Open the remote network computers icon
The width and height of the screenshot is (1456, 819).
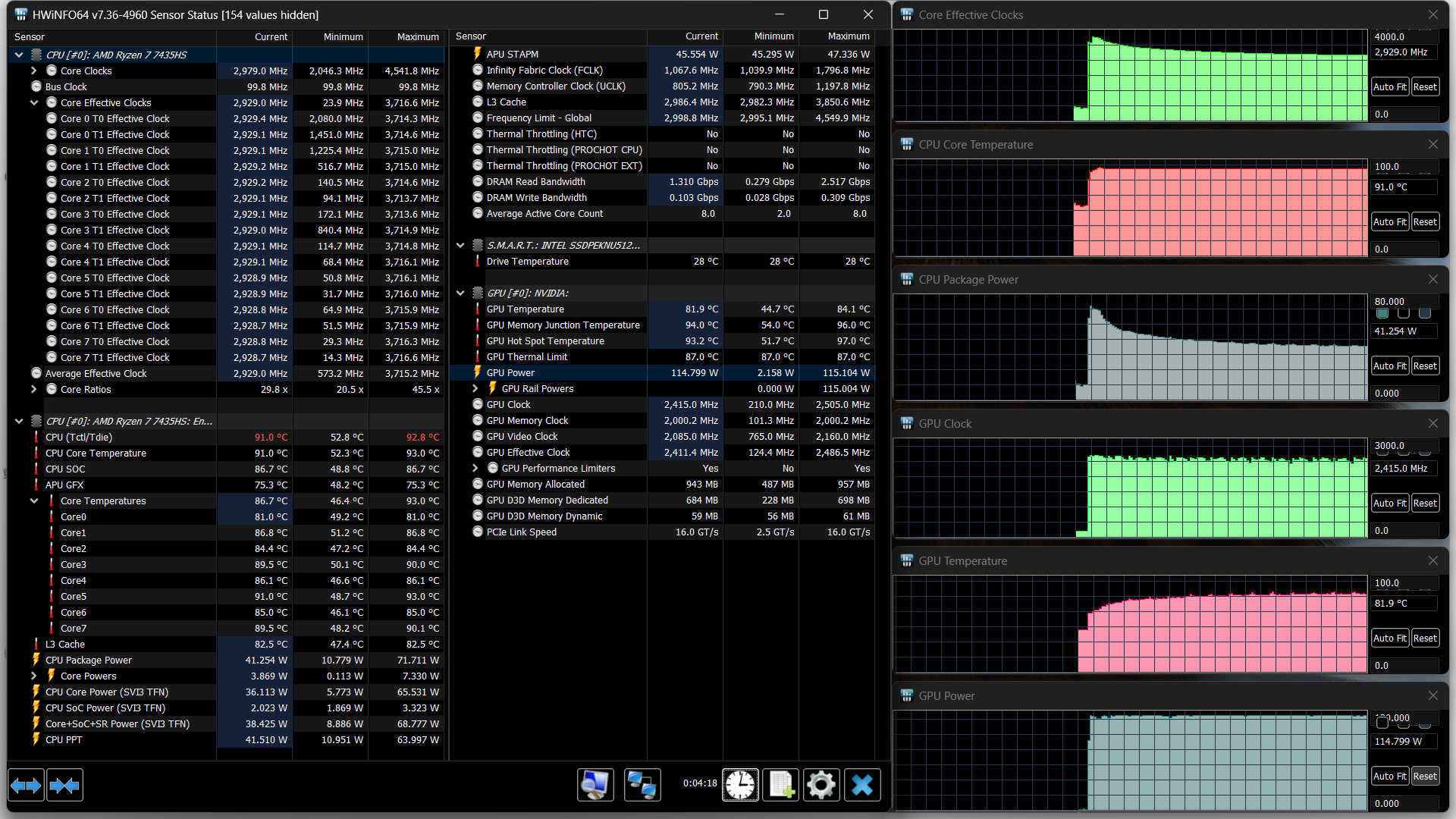pos(642,785)
